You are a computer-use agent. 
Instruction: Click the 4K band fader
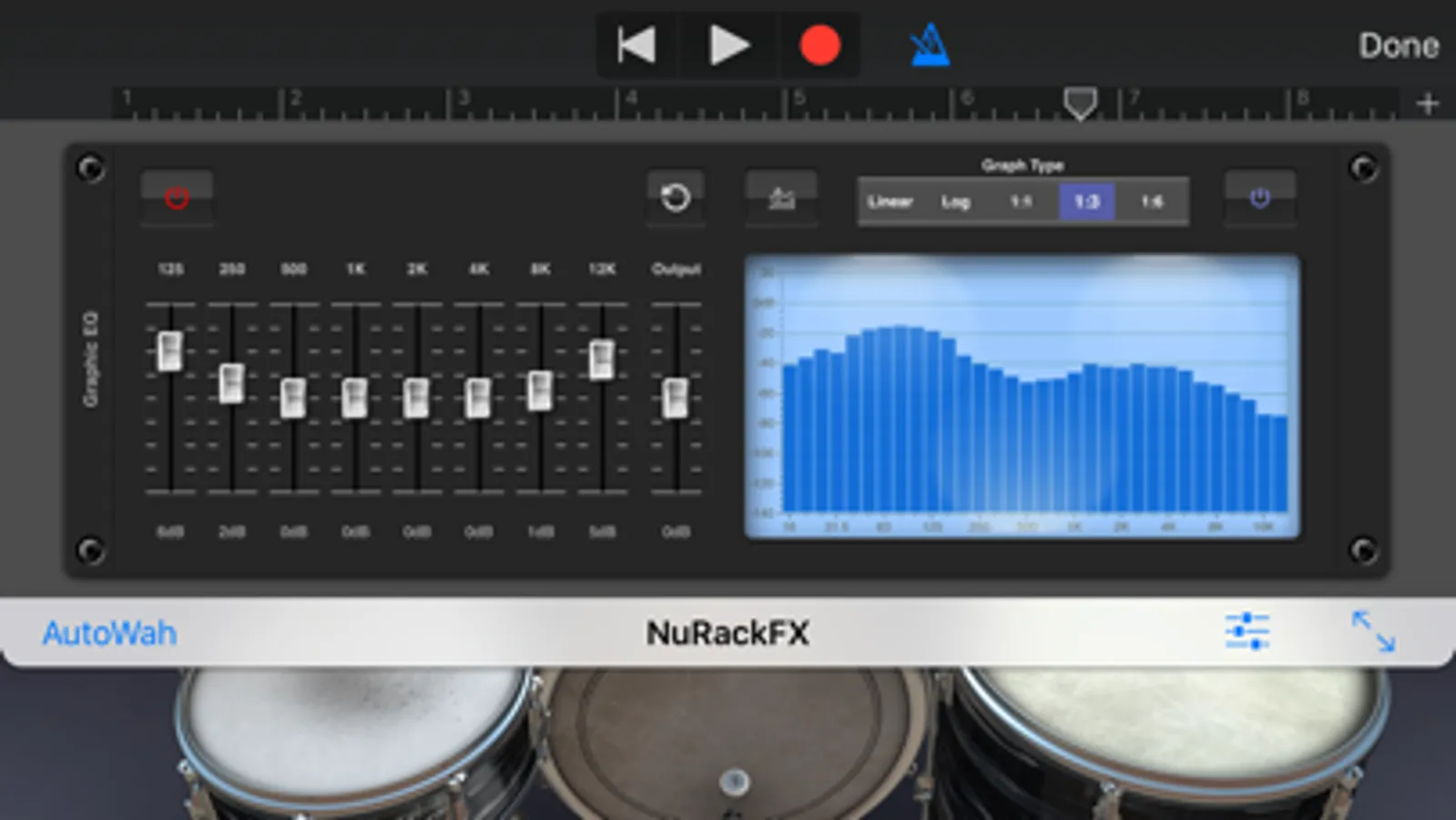pos(478,398)
